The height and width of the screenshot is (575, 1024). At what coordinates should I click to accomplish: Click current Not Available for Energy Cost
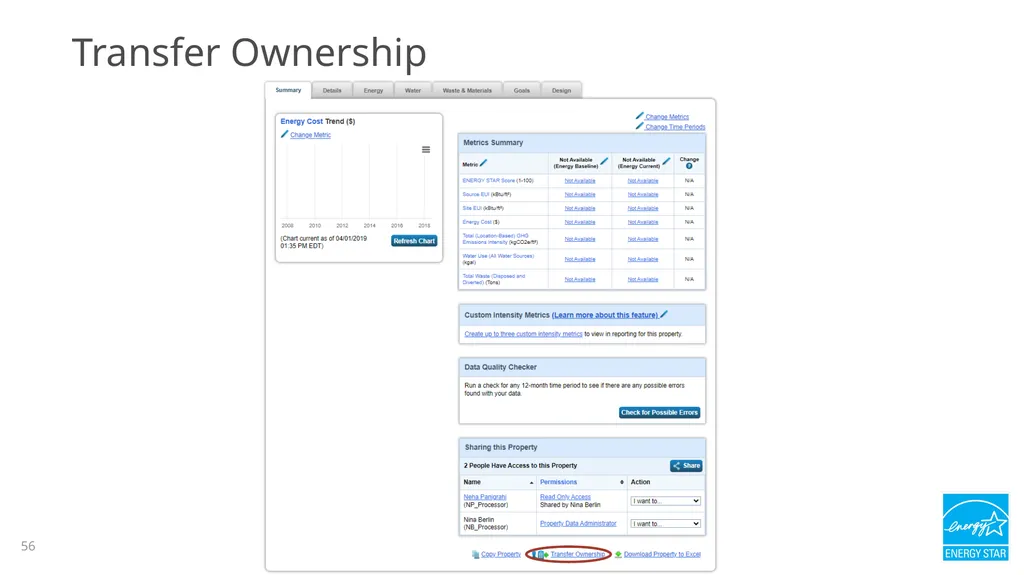643,222
